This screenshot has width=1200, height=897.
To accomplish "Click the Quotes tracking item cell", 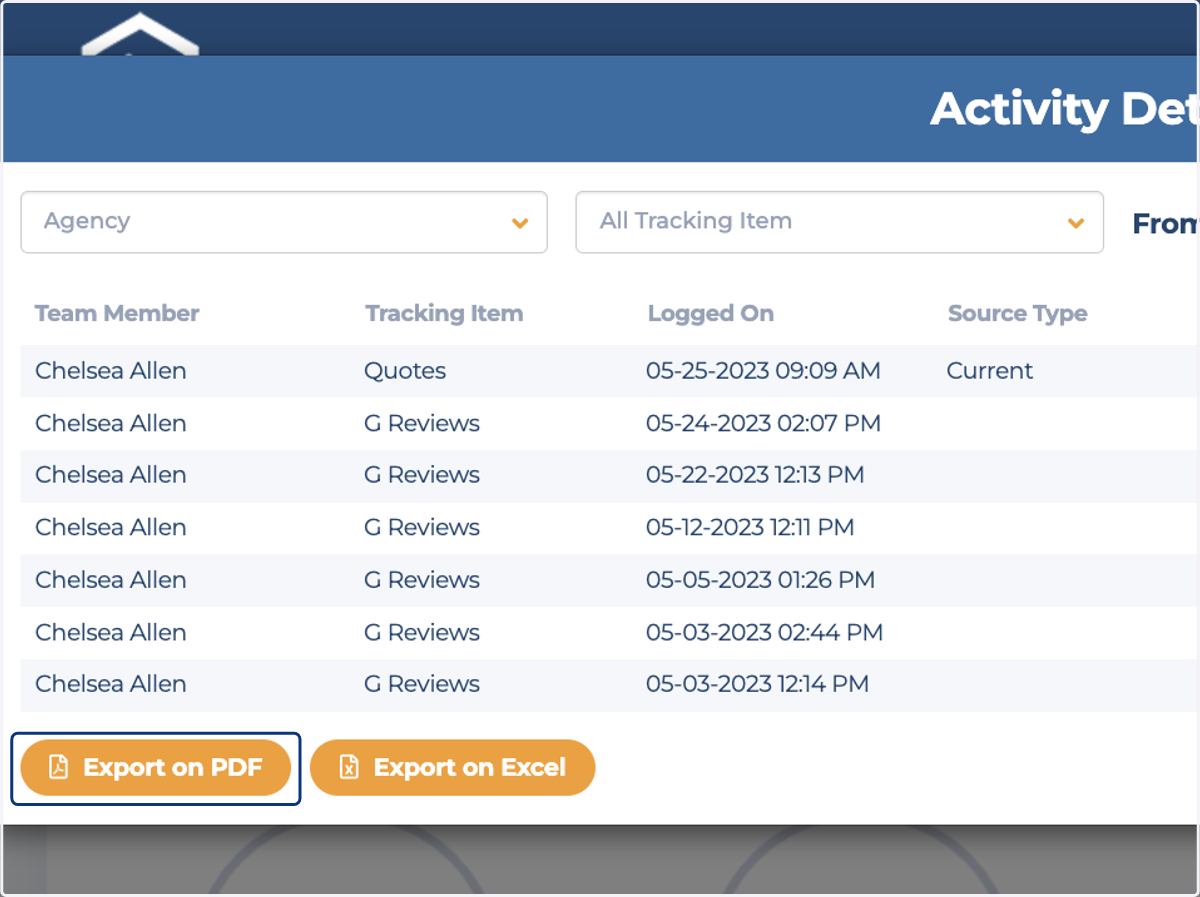I will coord(405,371).
